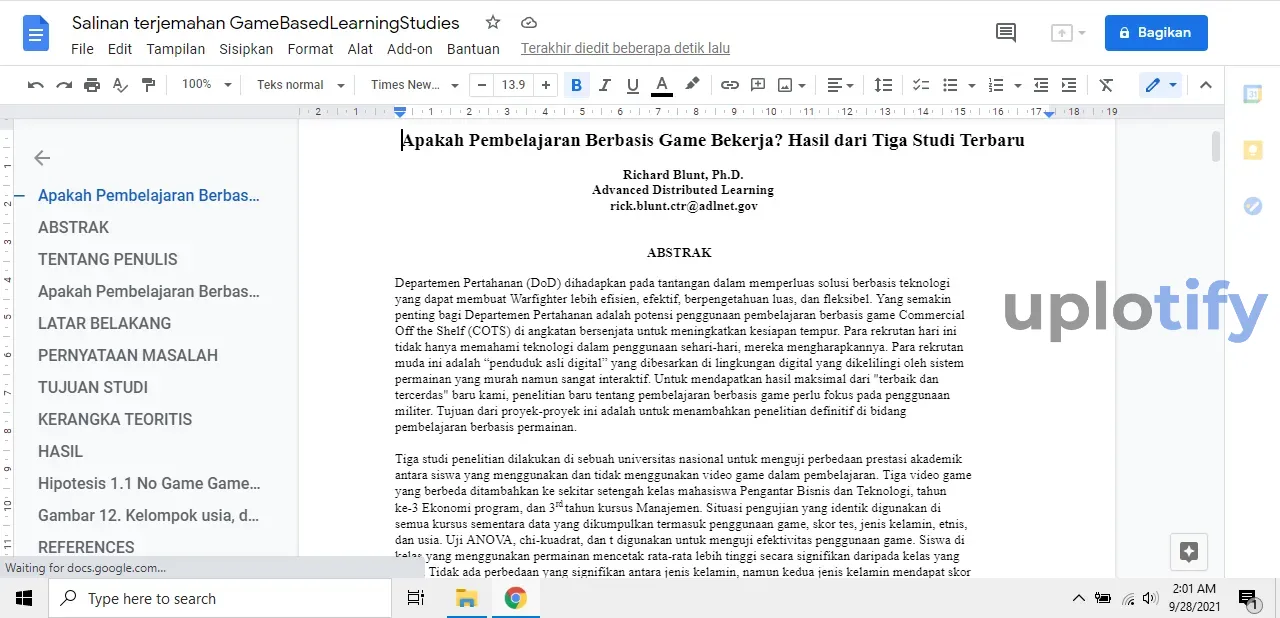This screenshot has width=1280, height=618.
Task: Open bulleted list options arrow
Action: pos(971,85)
